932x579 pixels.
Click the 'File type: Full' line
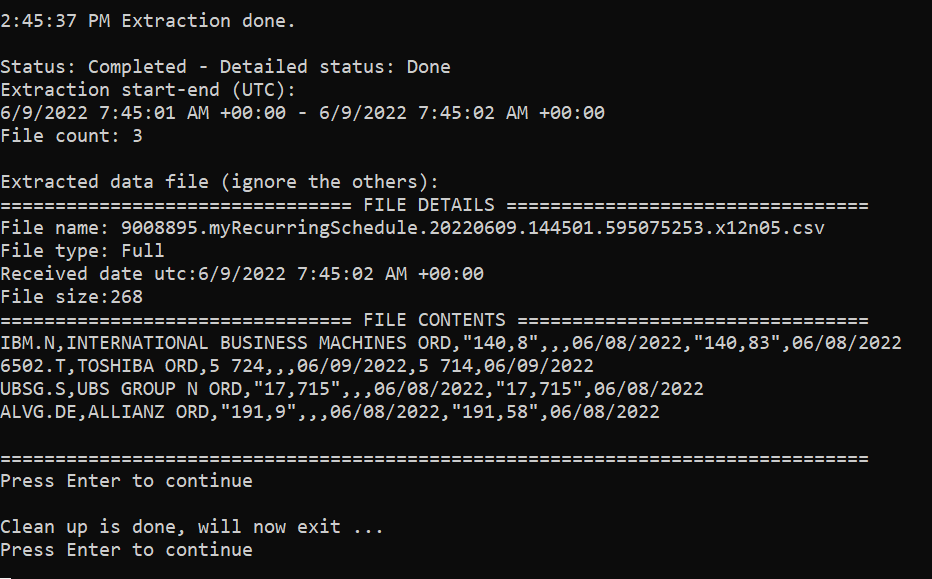(82, 251)
